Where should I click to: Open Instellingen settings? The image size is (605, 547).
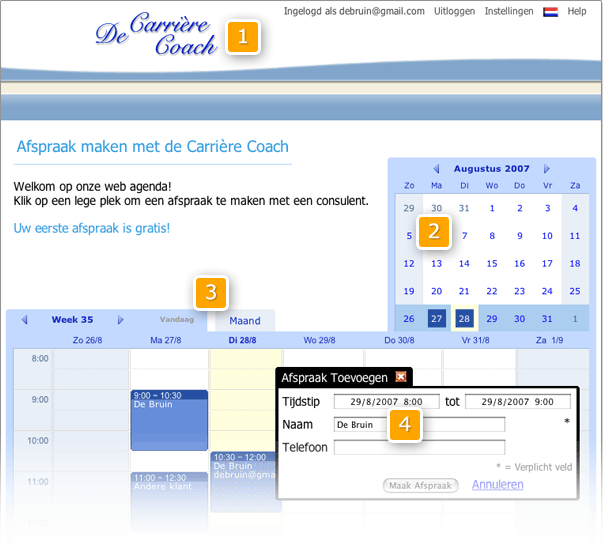tap(509, 11)
